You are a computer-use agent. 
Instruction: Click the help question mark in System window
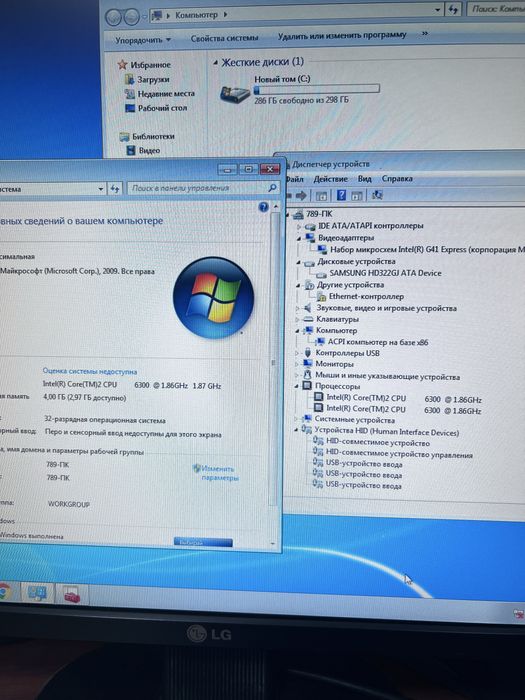pos(263,207)
